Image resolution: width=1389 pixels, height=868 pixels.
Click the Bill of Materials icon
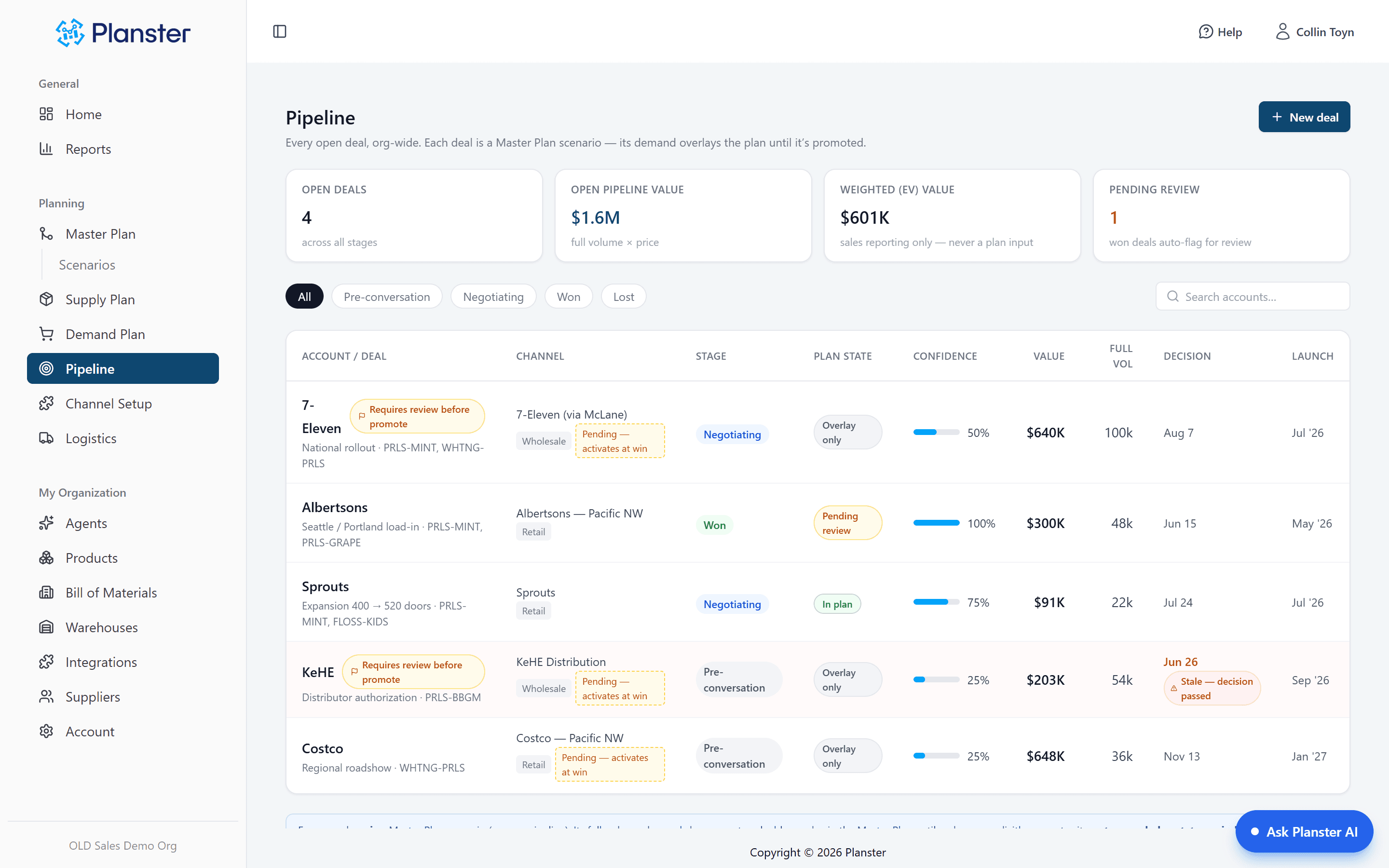pos(46,593)
